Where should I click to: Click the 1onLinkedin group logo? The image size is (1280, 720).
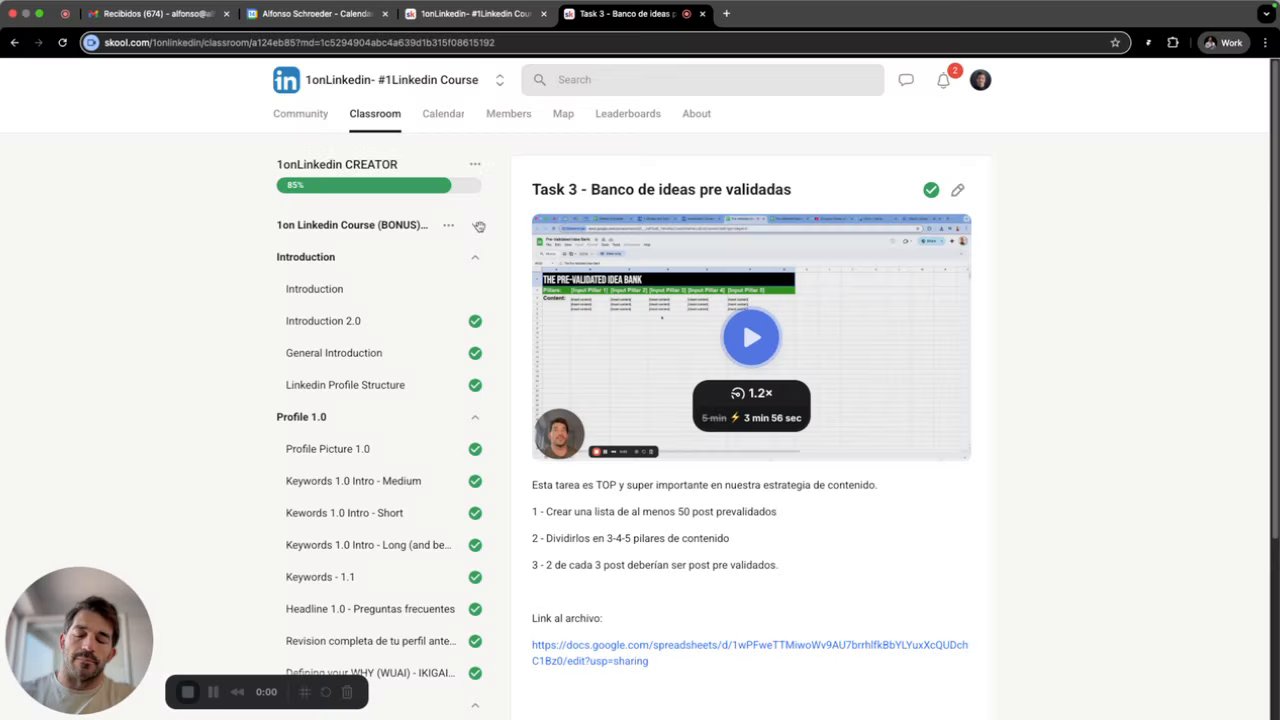[286, 80]
